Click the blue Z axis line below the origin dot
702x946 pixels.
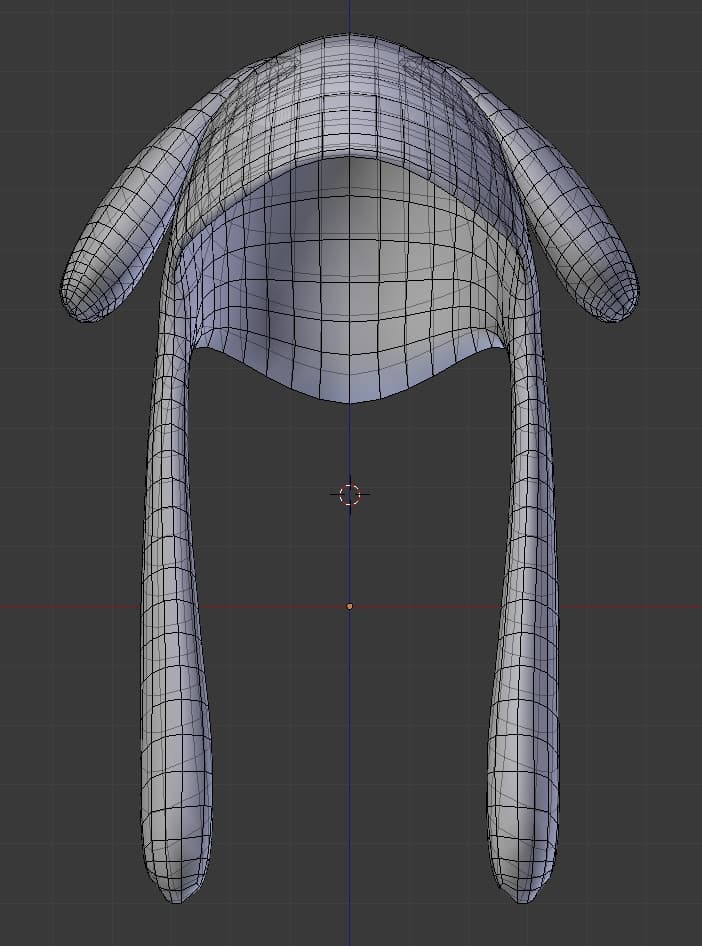click(349, 780)
